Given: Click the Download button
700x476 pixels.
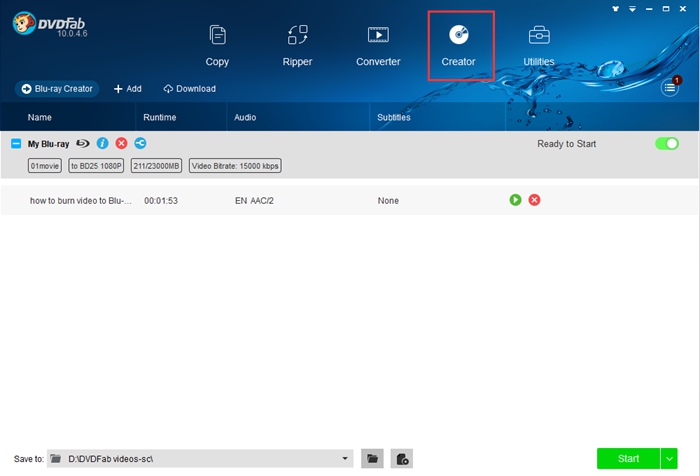Looking at the screenshot, I should coord(189,89).
